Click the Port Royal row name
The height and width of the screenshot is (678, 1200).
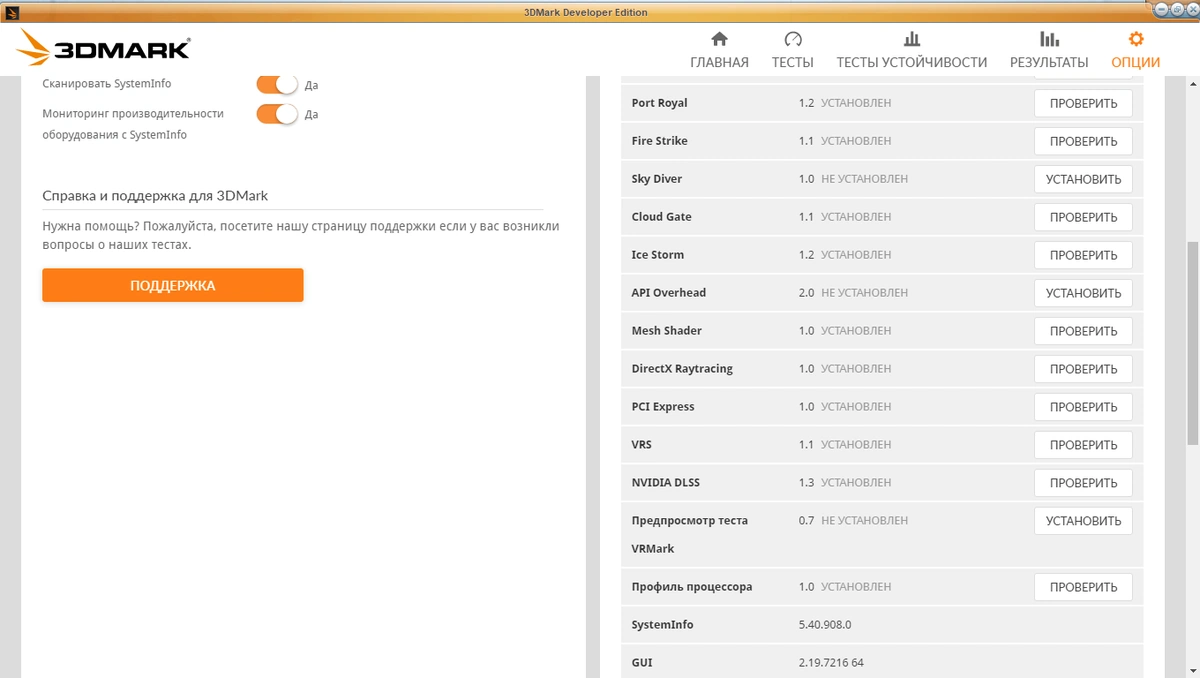point(659,103)
